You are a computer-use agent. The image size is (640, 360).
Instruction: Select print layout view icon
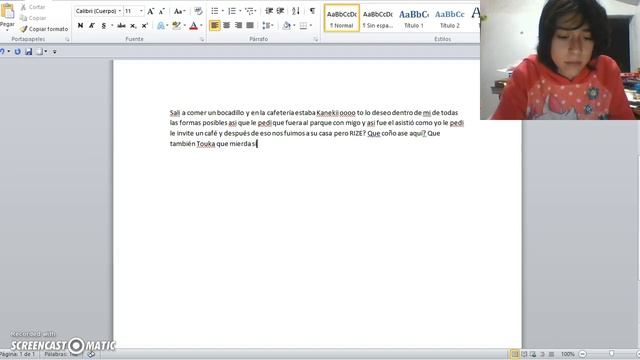(x=515, y=354)
